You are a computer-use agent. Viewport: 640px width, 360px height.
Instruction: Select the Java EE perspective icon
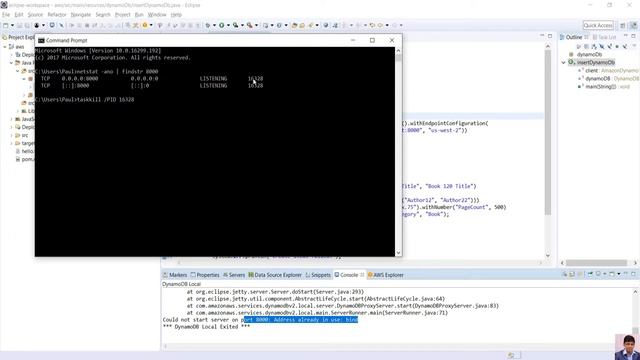633,25
